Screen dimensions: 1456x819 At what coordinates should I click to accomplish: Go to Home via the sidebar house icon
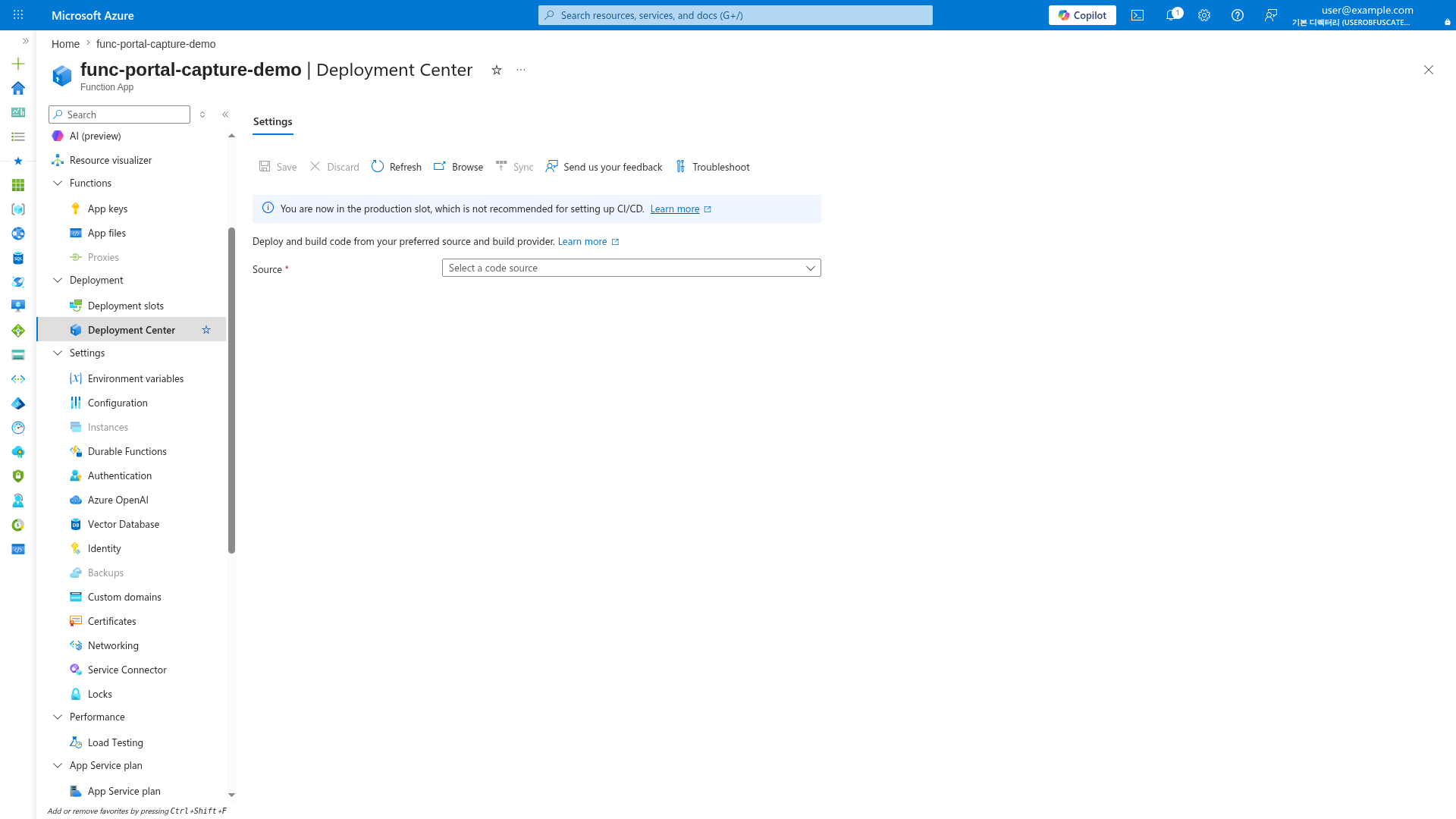tap(18, 88)
